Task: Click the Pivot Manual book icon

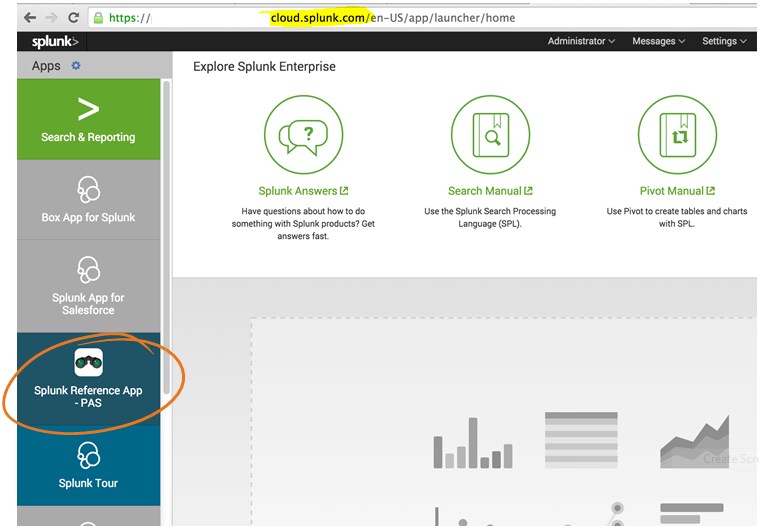Action: click(677, 135)
